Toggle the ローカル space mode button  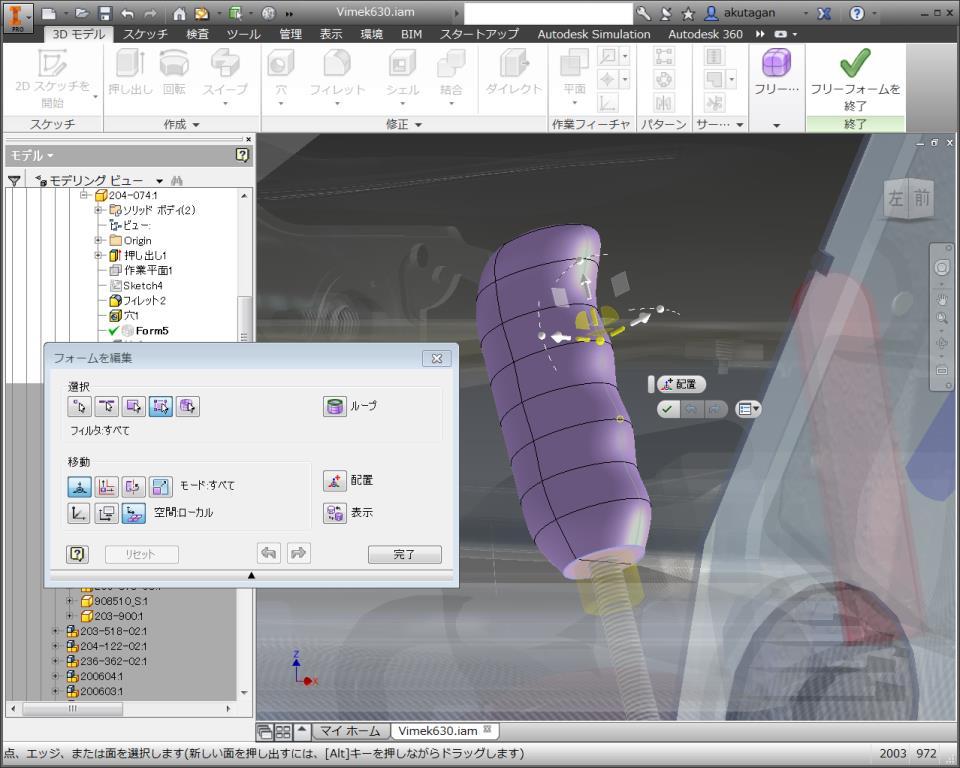click(x=133, y=513)
